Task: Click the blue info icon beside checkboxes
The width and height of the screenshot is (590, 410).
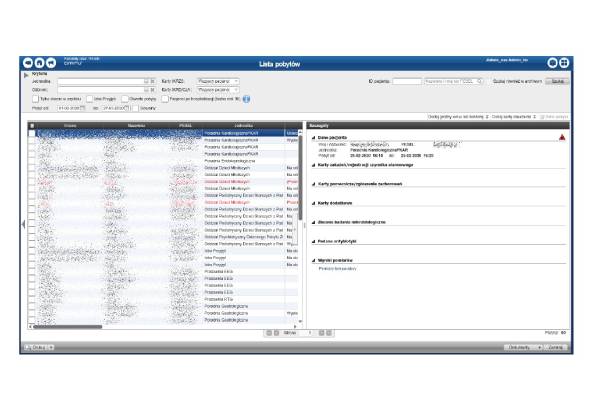Action: tap(246, 99)
